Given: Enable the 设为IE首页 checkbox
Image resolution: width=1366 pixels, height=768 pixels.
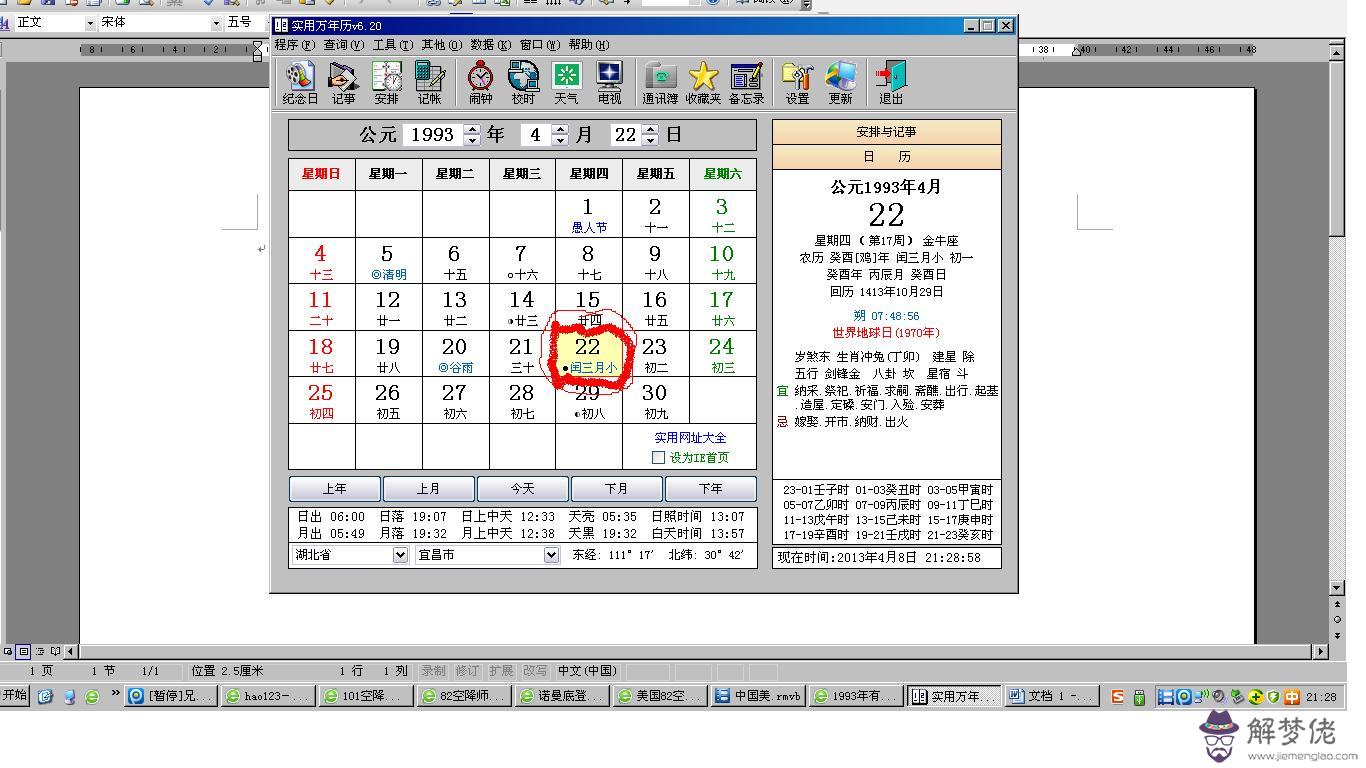Looking at the screenshot, I should 658,457.
